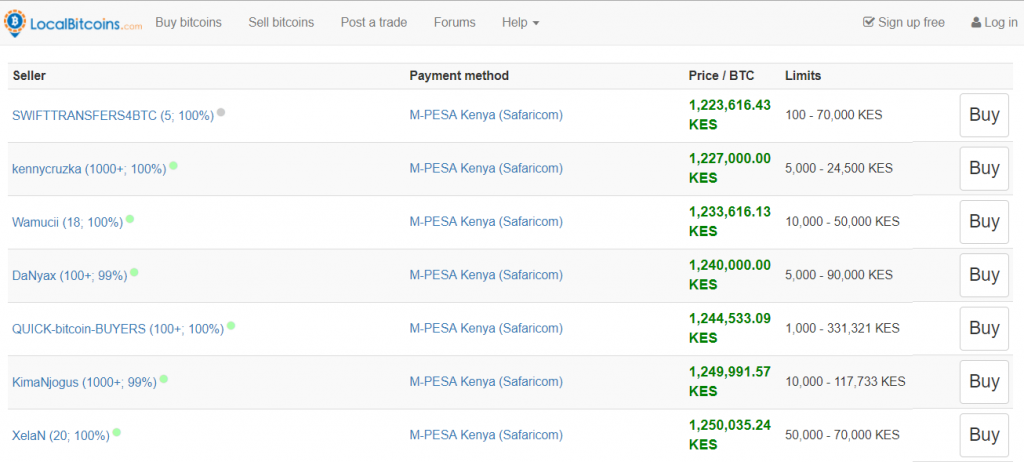Click M-PESA Kenya link in DaNyax row
The image size is (1024, 462).
pos(486,275)
